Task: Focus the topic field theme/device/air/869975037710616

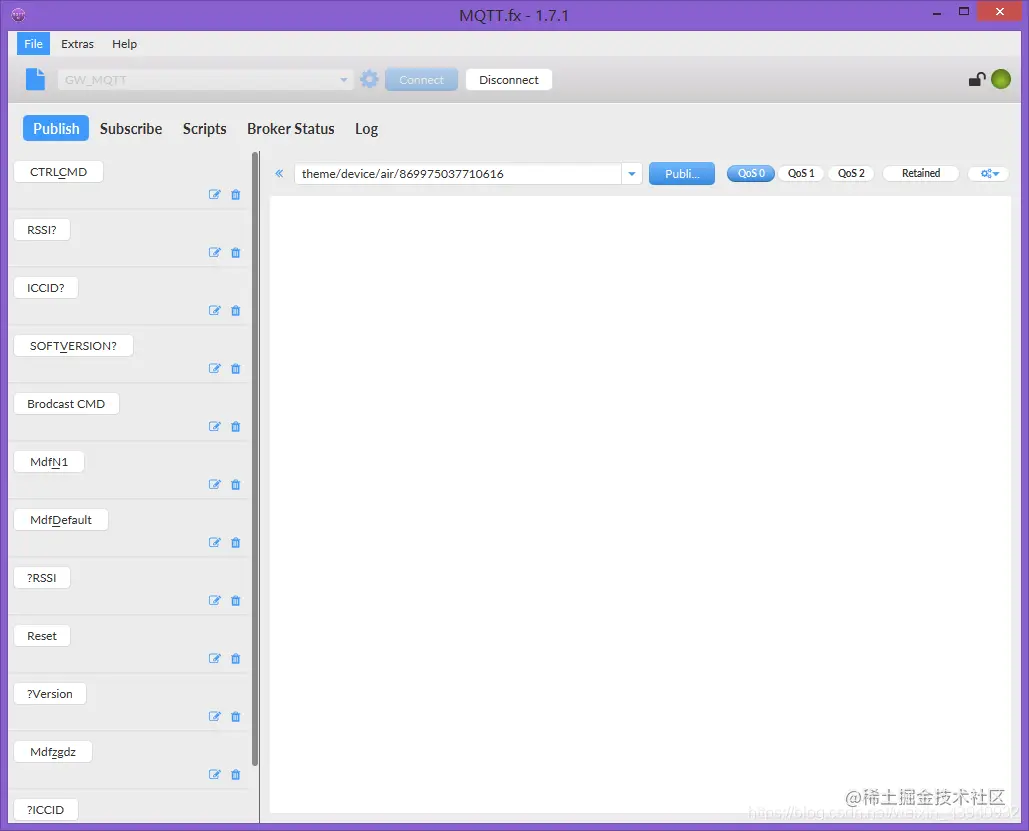Action: [458, 174]
